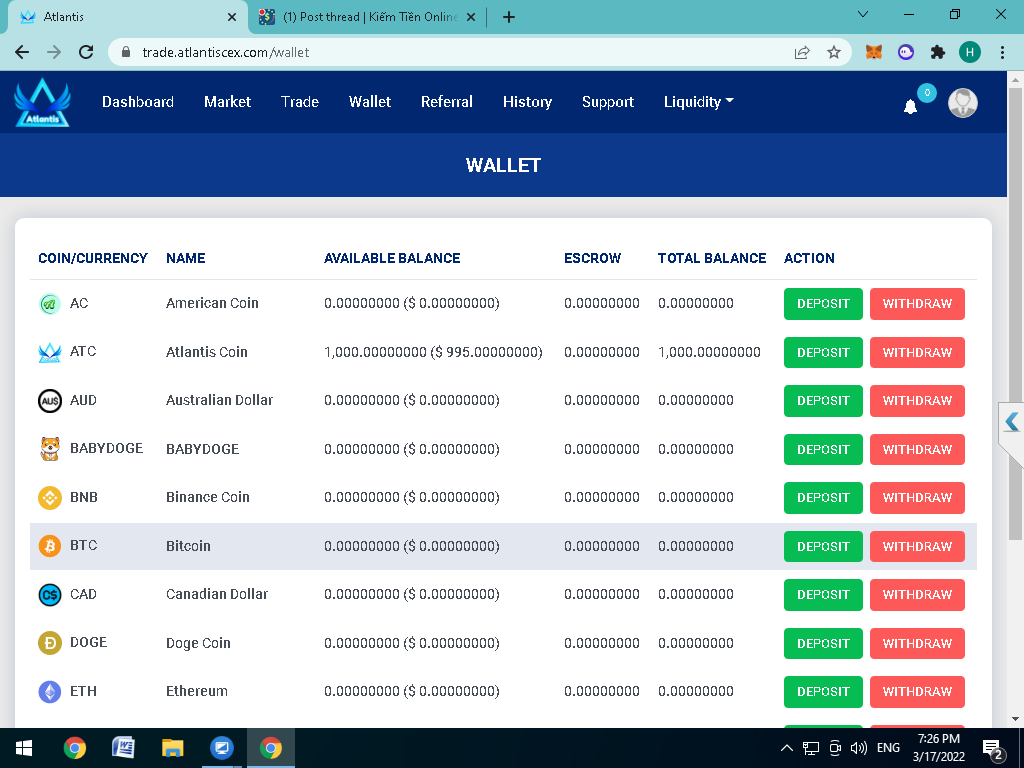This screenshot has width=1024, height=768.
Task: Open a new browser tab
Action: [509, 17]
